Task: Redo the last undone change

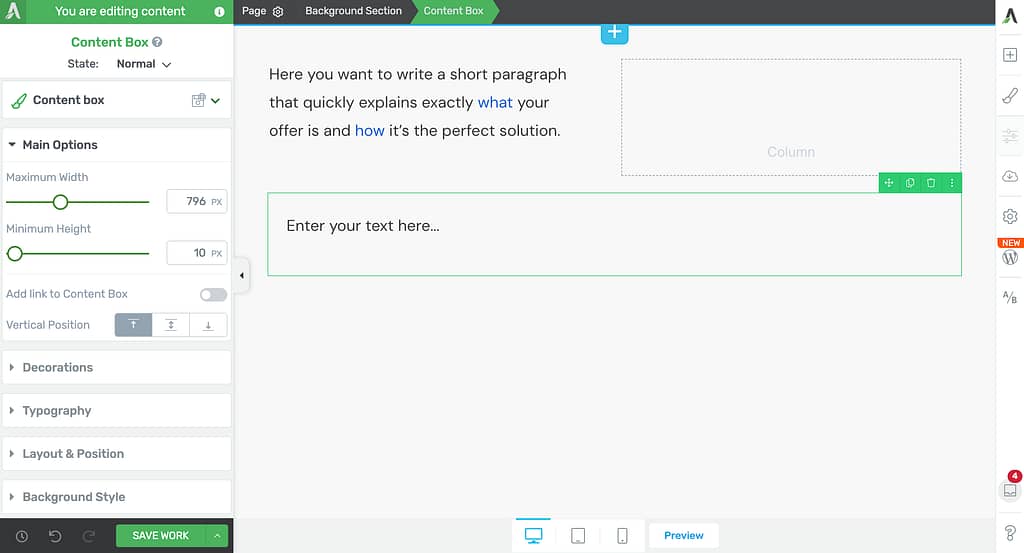Action: [x=89, y=536]
